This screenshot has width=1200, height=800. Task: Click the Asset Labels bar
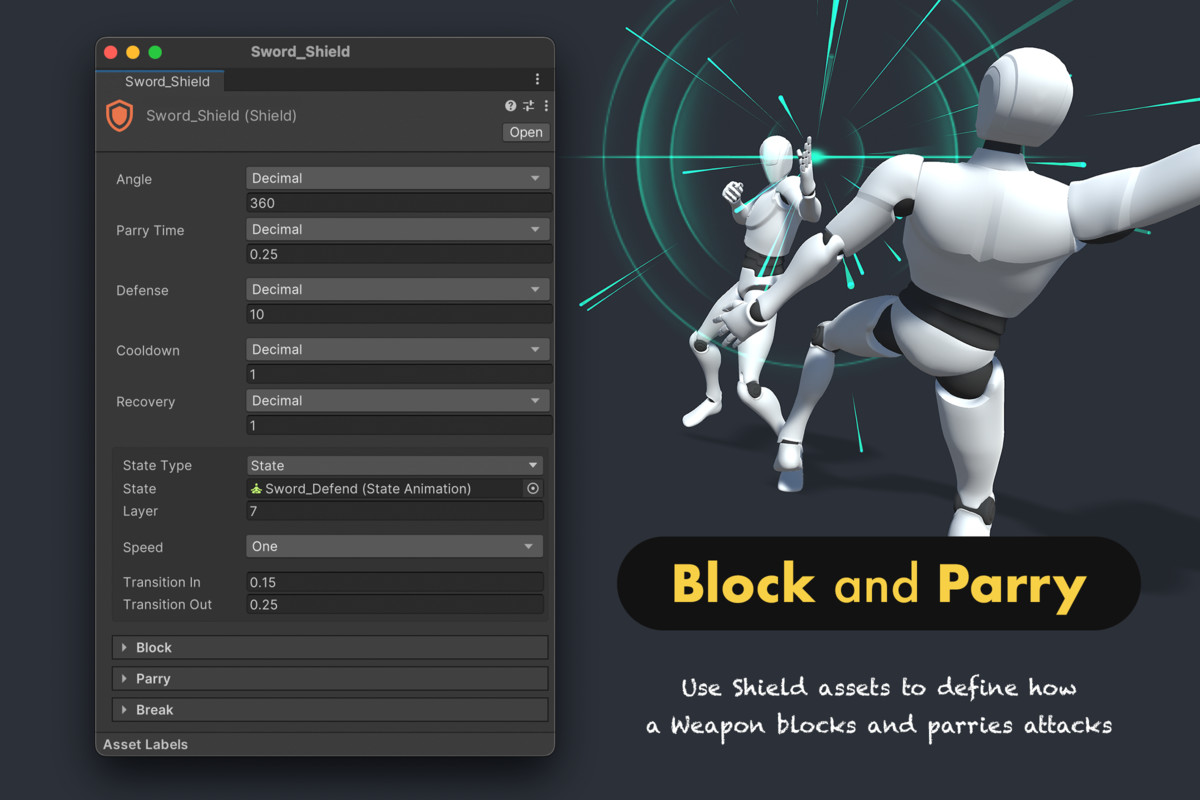(145, 744)
